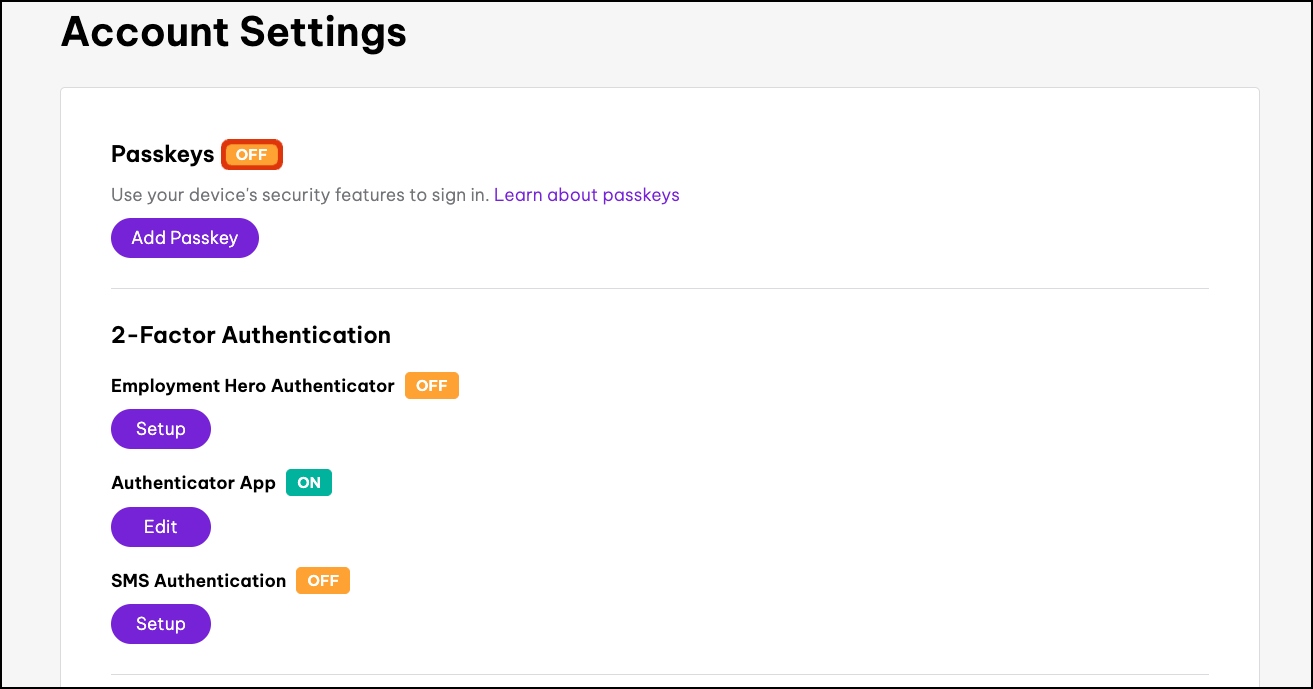The width and height of the screenshot is (1313, 689).
Task: Click the divider line beneath SMS Setup button
Action: [659, 674]
